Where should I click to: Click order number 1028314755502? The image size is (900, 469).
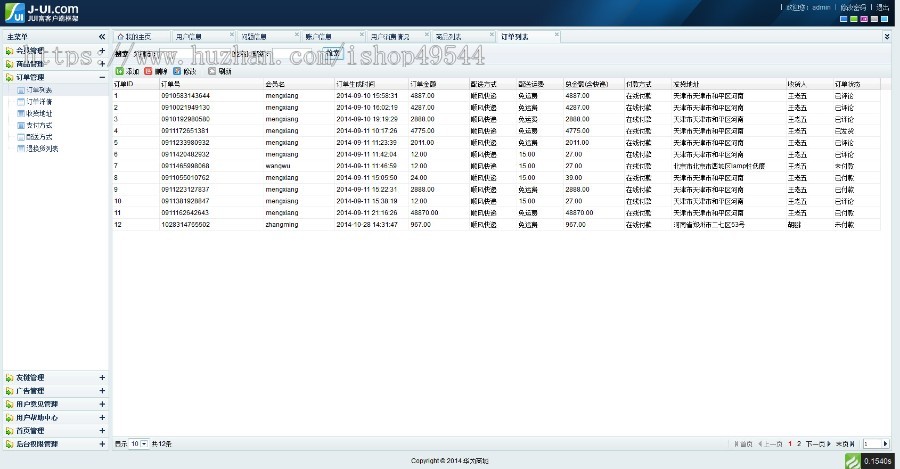pyautogui.click(x=185, y=224)
